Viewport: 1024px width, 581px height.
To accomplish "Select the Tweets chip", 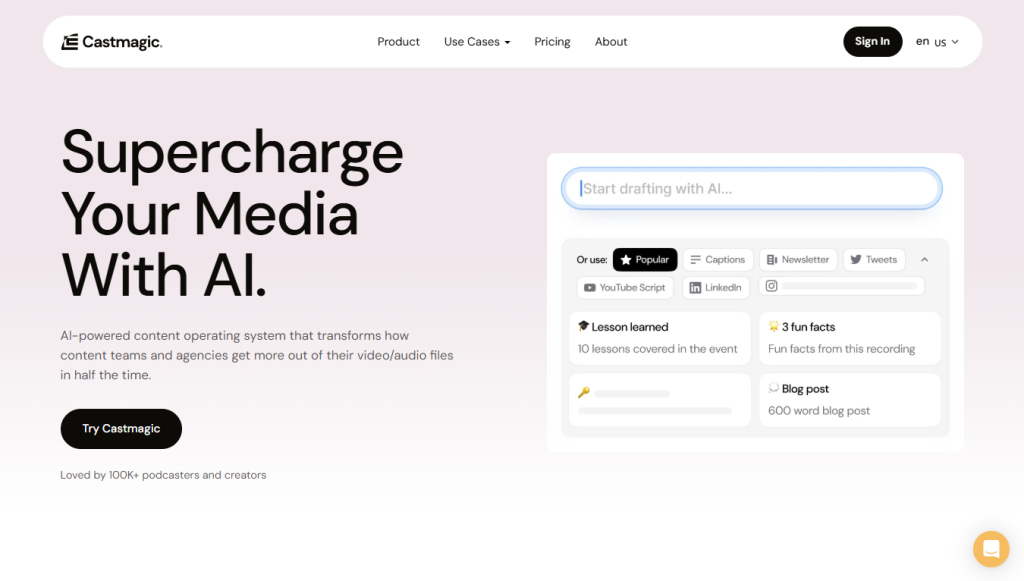I will (874, 260).
